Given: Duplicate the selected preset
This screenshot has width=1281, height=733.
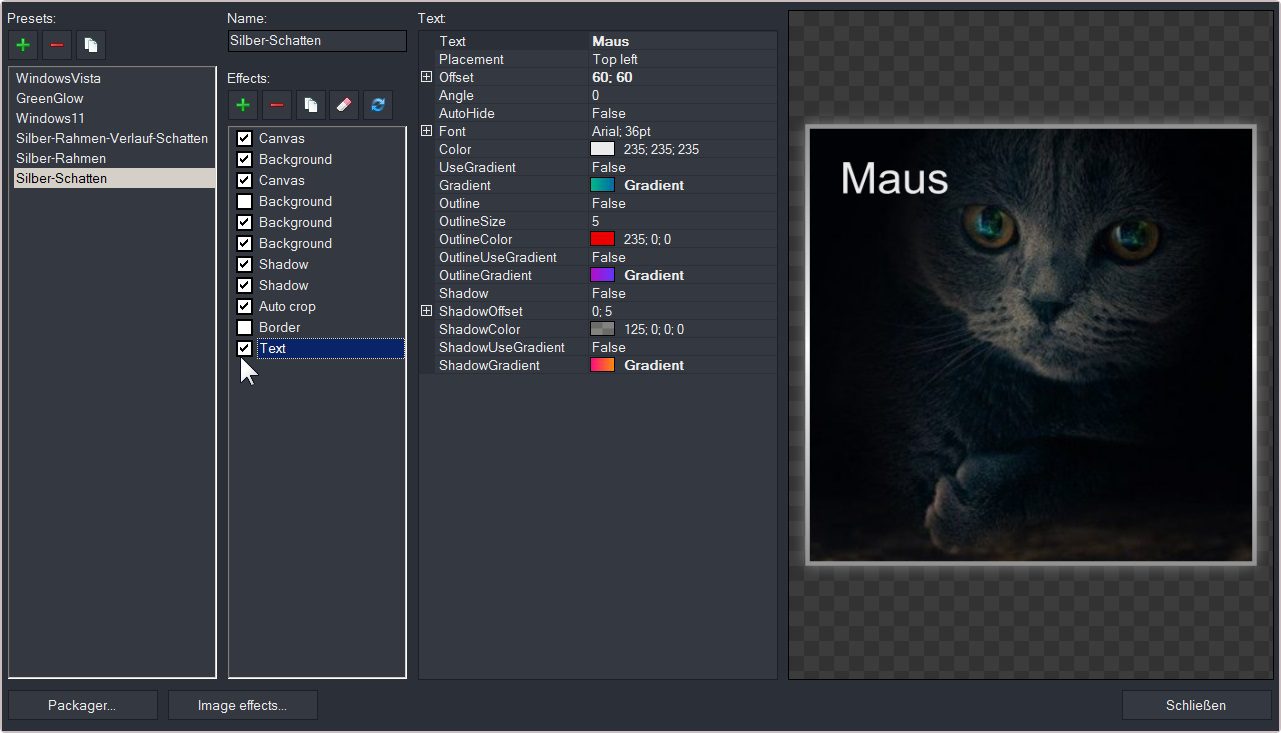Looking at the screenshot, I should pyautogui.click(x=91, y=45).
